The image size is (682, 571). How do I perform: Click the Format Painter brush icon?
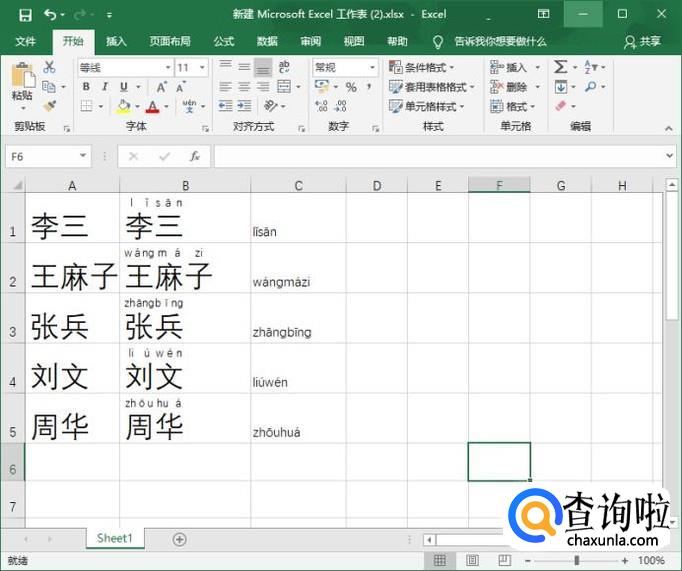[x=49, y=105]
